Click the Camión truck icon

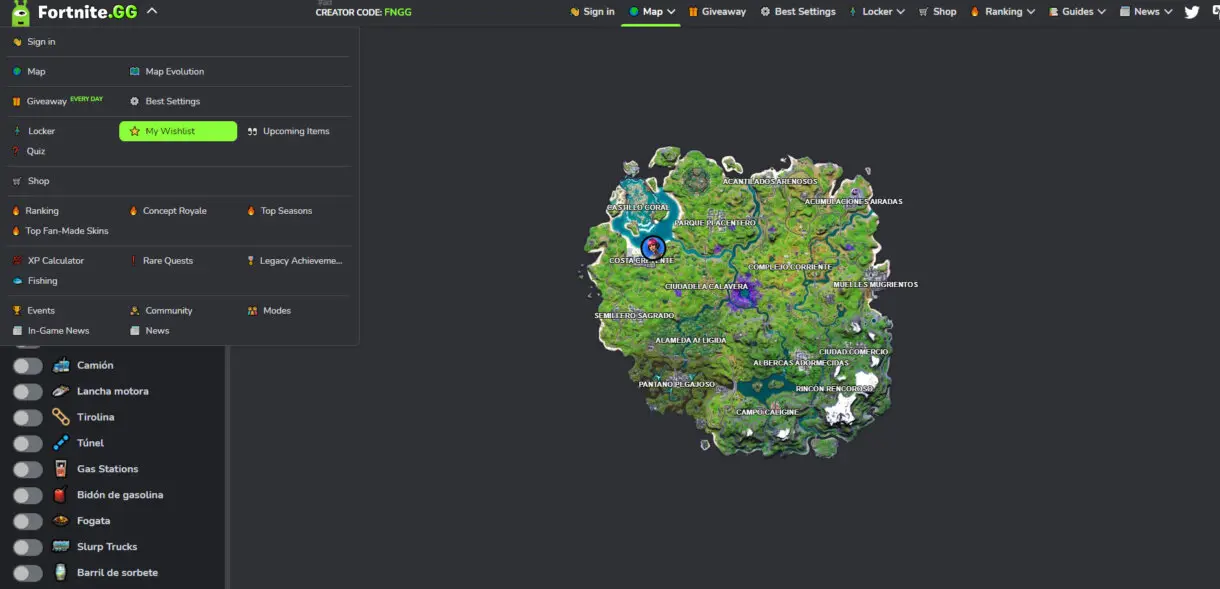tap(61, 366)
